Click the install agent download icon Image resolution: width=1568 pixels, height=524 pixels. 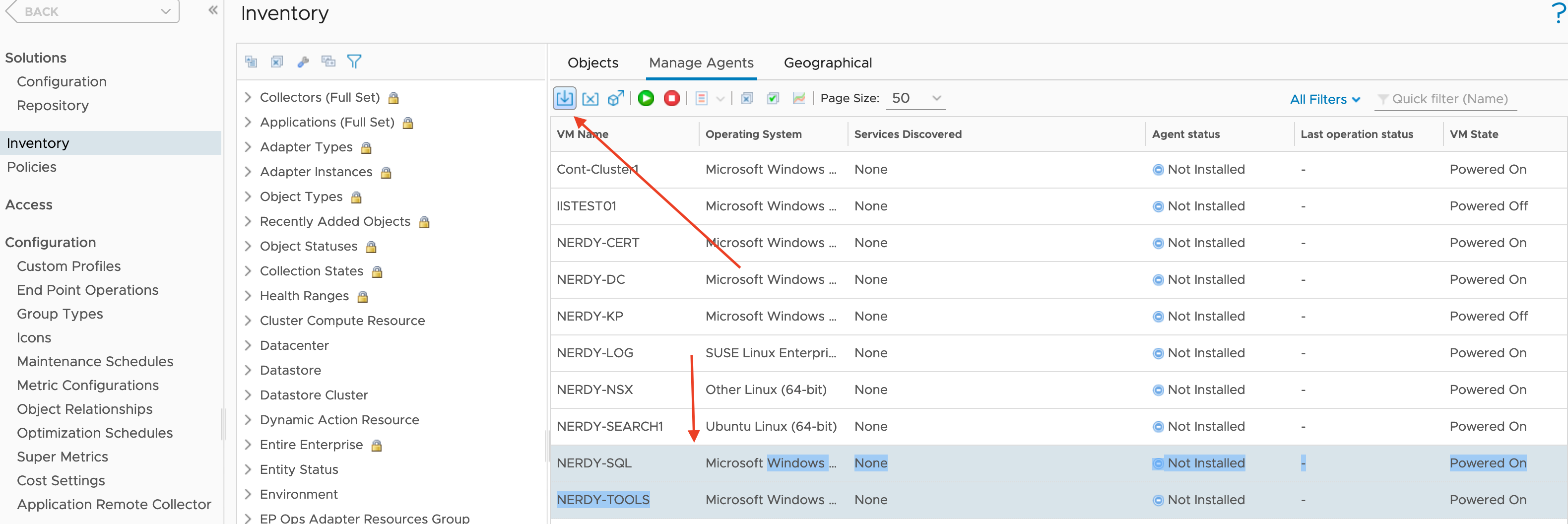click(x=564, y=98)
